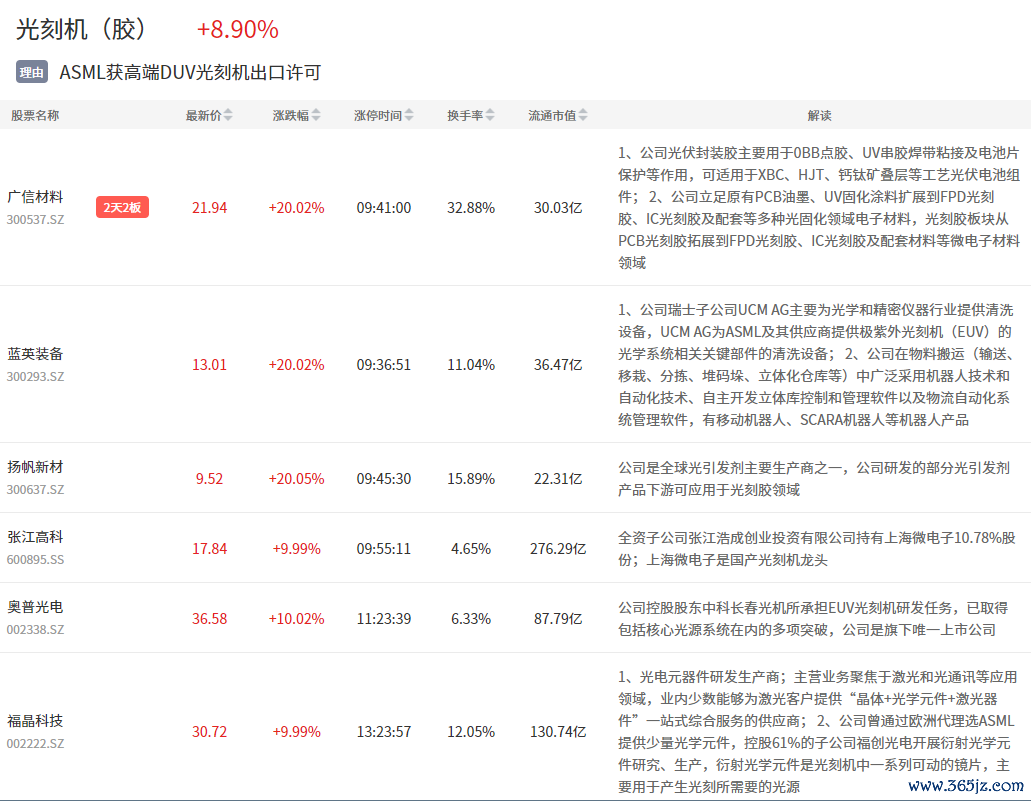
Task: Open stock 奥普光电
Action: coord(36,607)
